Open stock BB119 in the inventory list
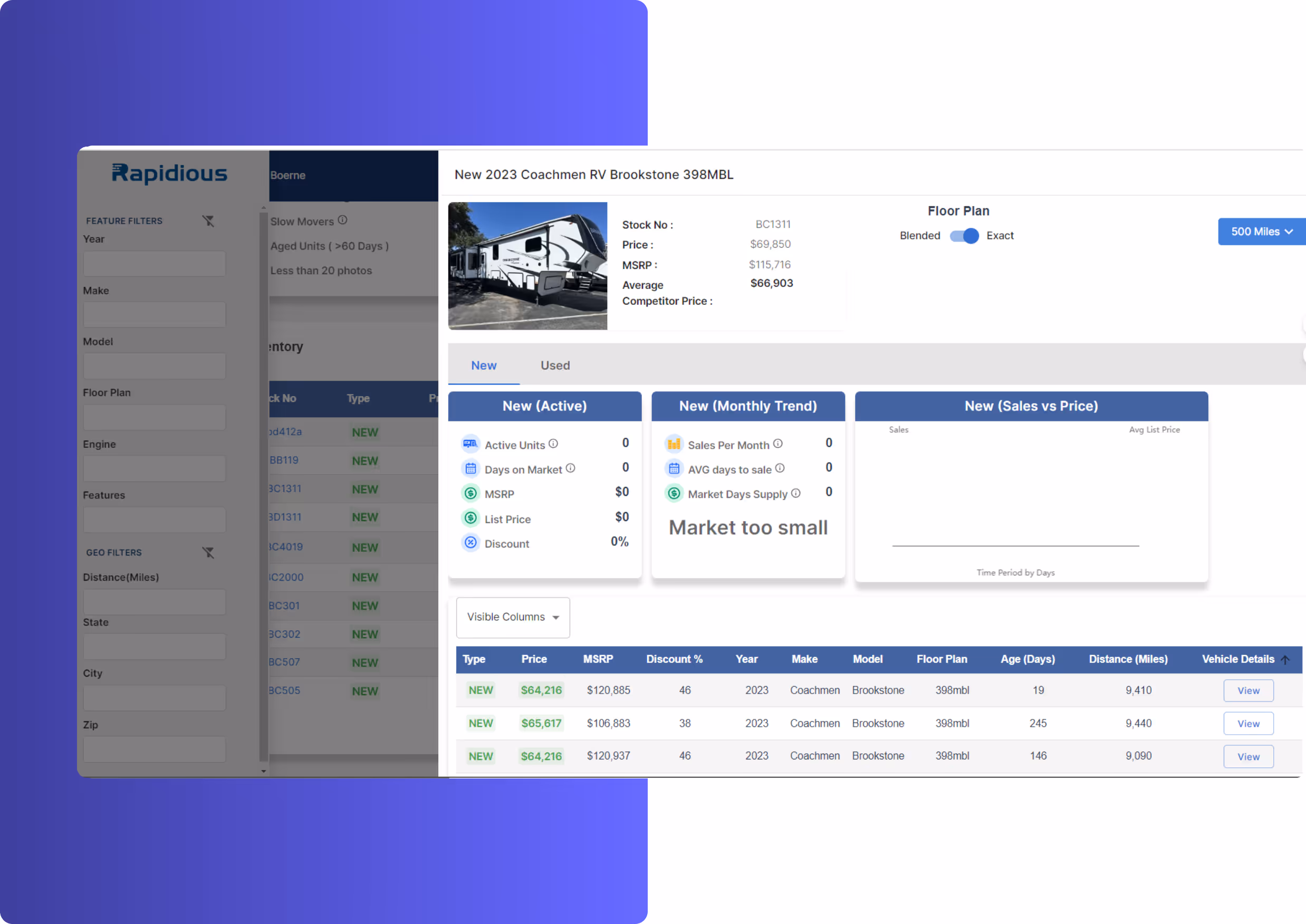This screenshot has width=1306, height=924. coord(284,460)
